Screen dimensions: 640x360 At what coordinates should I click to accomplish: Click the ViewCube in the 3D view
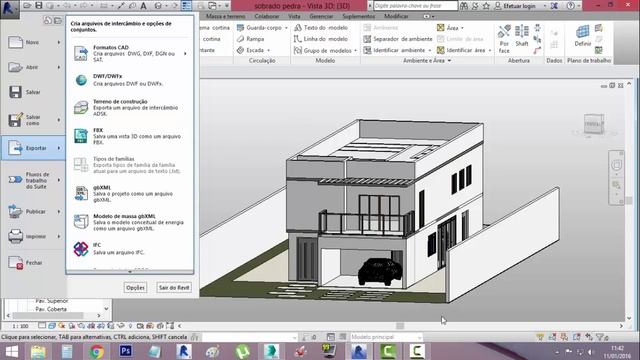click(593, 124)
